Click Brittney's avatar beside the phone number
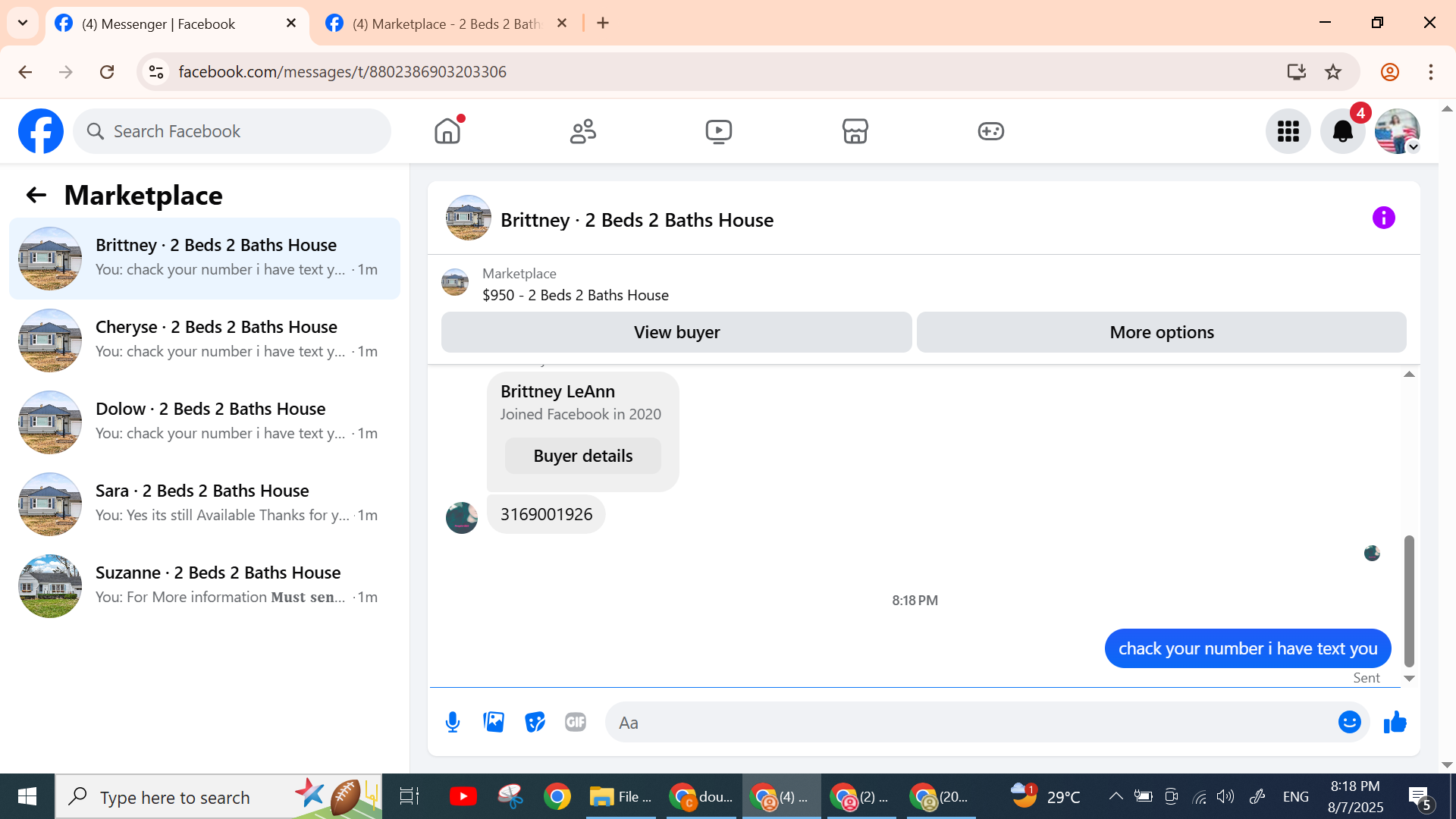The height and width of the screenshot is (819, 1456). [x=462, y=517]
